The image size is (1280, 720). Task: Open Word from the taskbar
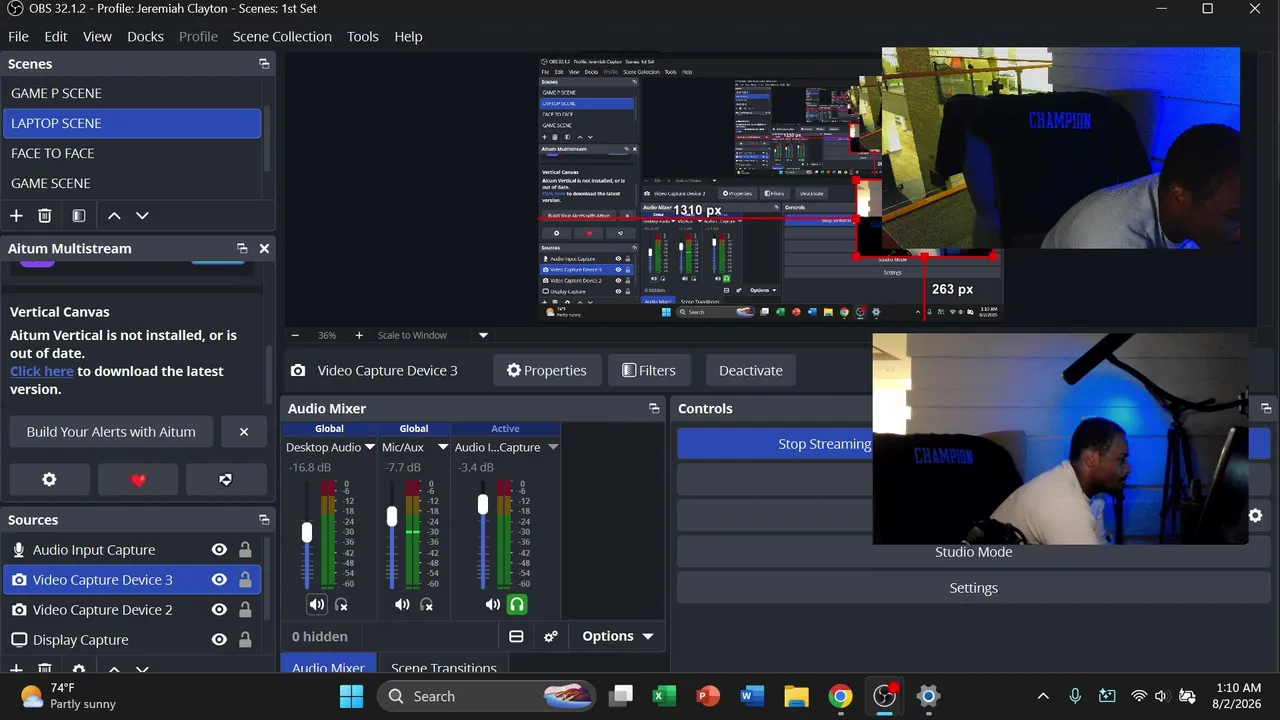coord(752,696)
